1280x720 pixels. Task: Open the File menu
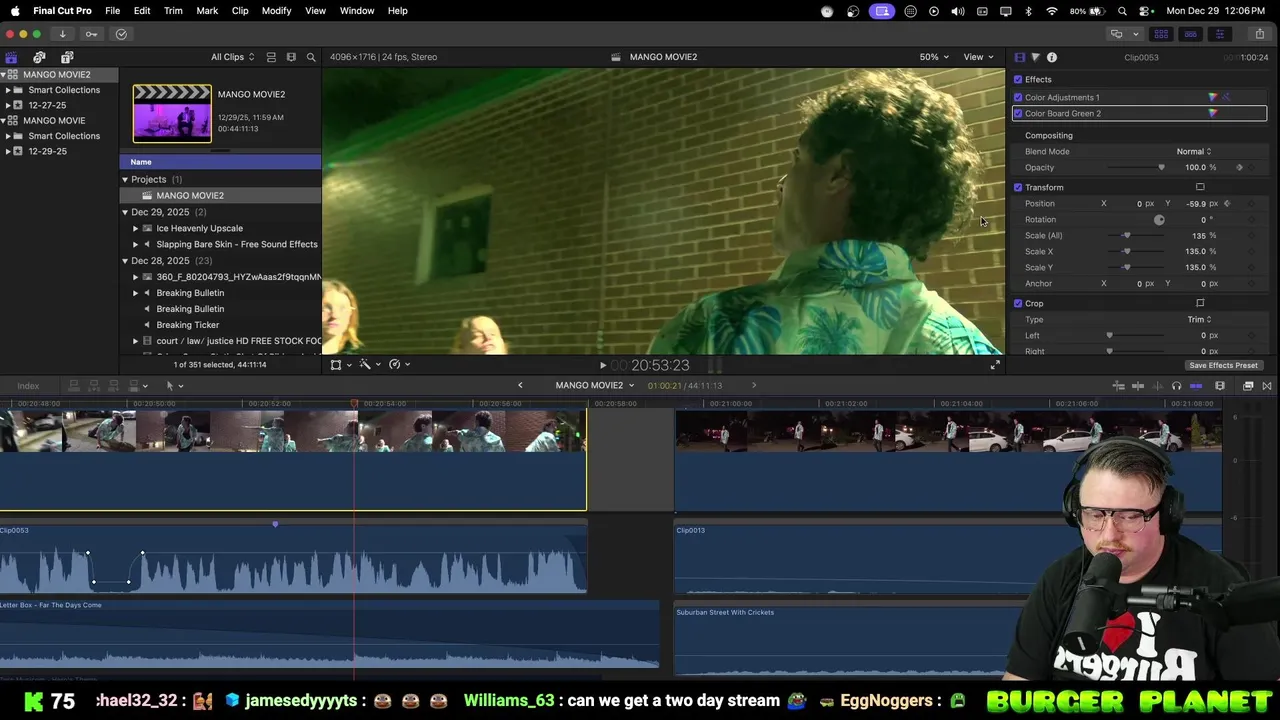point(112,10)
